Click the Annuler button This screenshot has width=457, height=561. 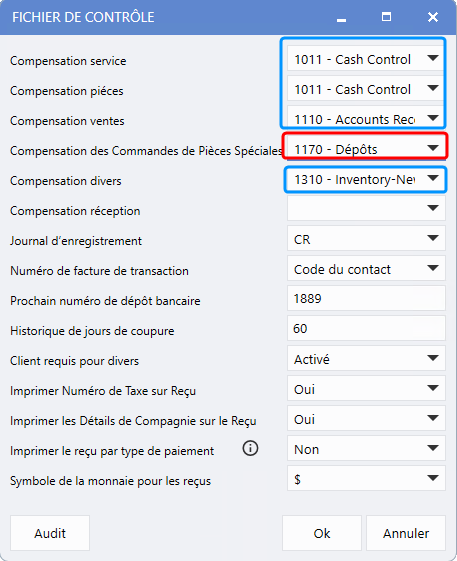pos(406,533)
